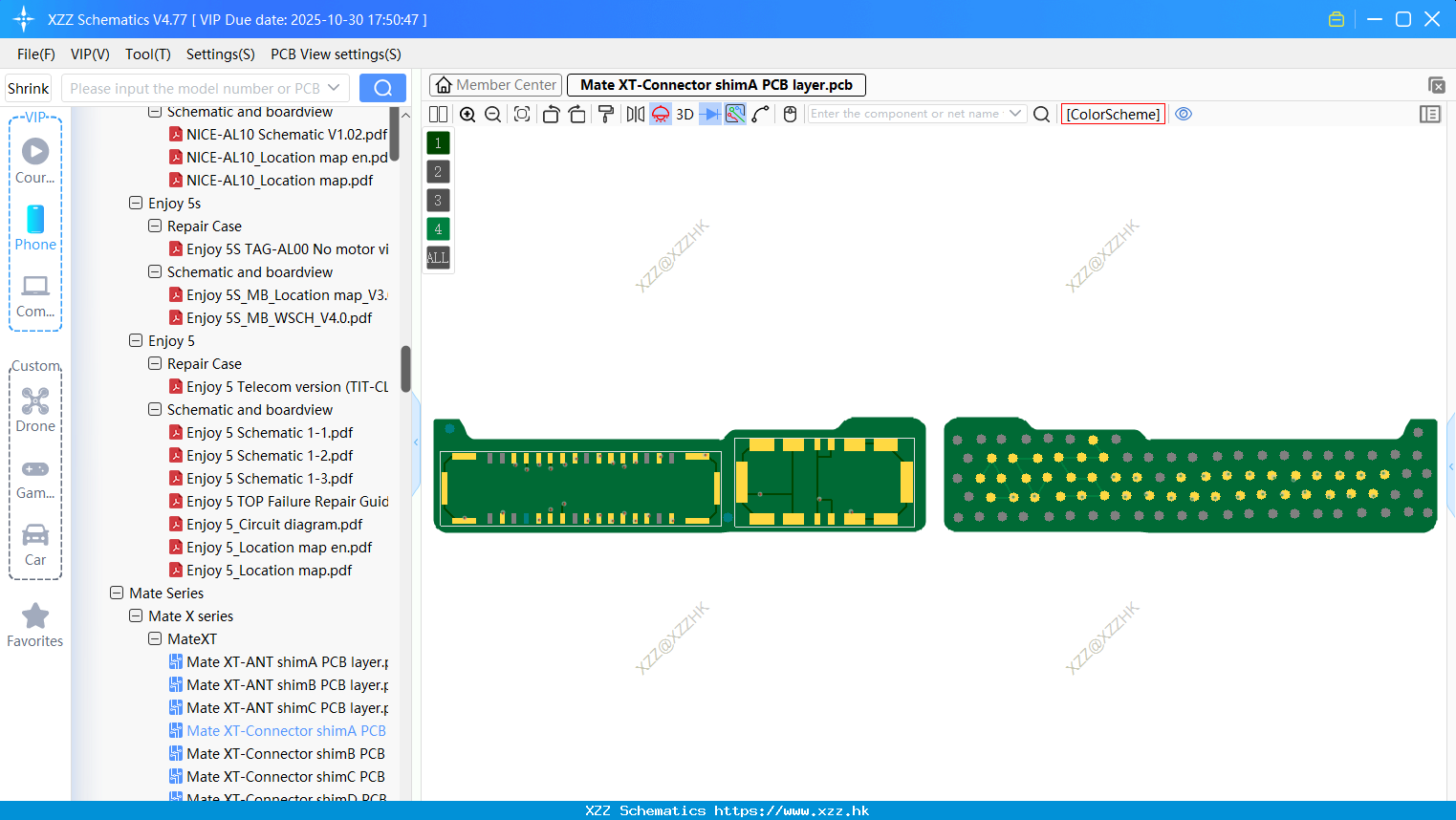
Task: Open the ColorScheme settings
Action: click(x=1113, y=115)
